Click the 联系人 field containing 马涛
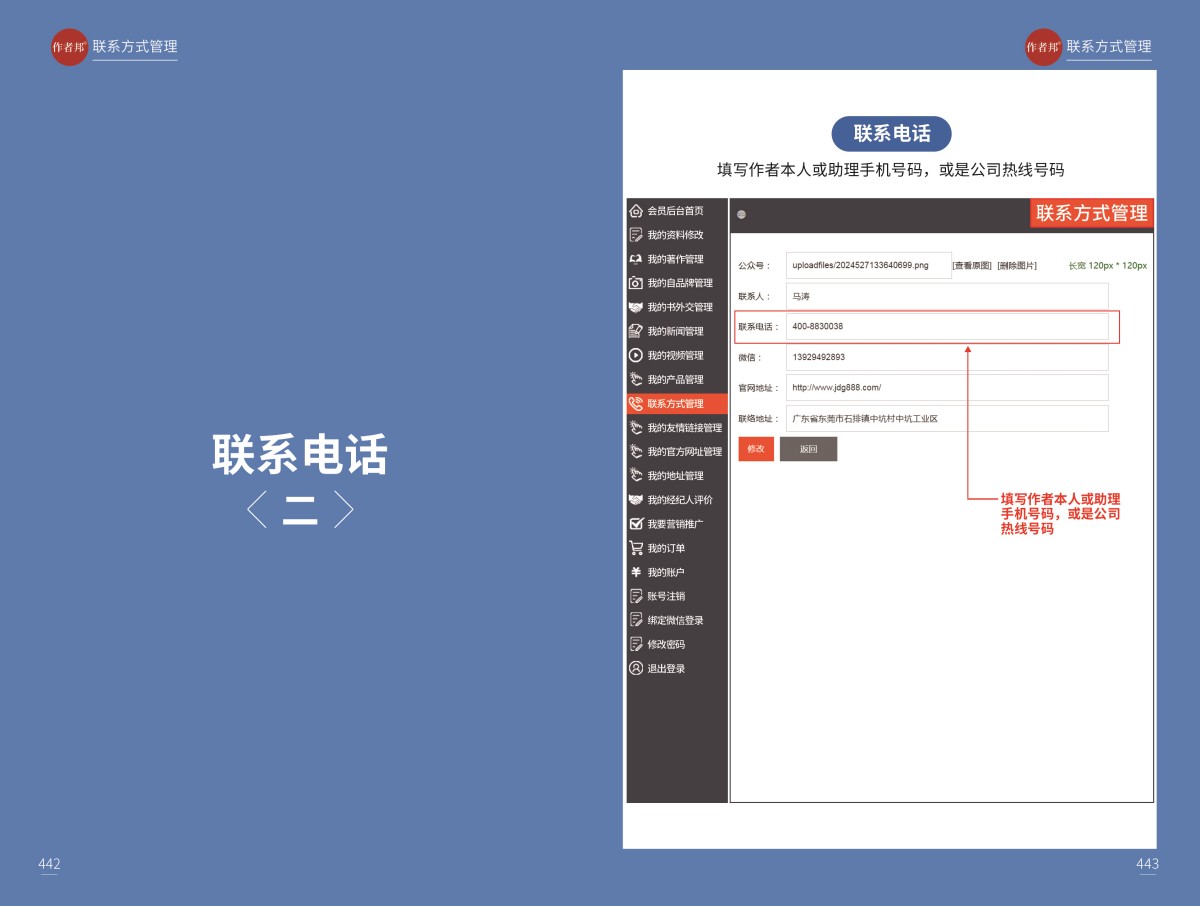 pyautogui.click(x=946, y=297)
